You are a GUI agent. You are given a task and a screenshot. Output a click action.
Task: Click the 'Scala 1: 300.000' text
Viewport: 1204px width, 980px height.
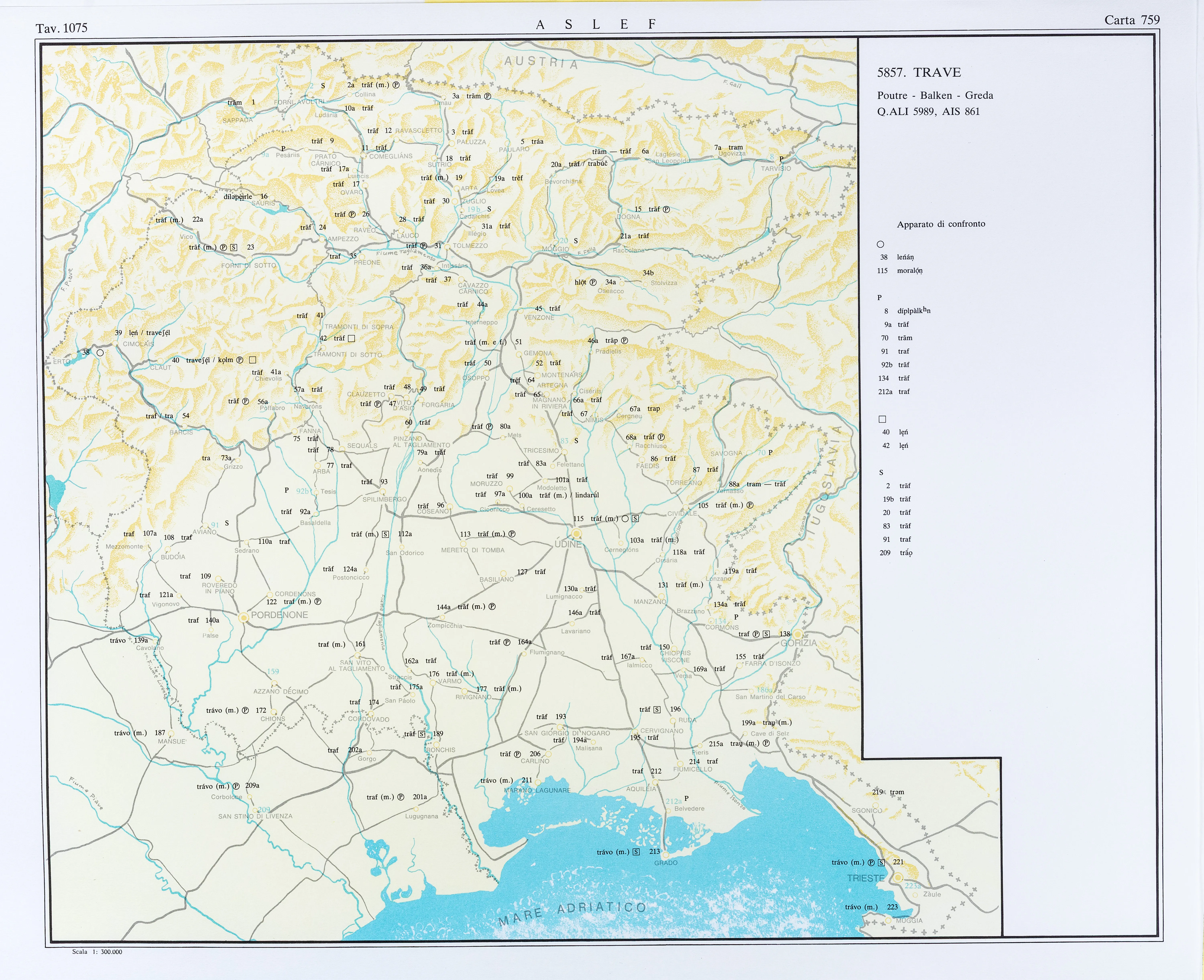(x=97, y=952)
